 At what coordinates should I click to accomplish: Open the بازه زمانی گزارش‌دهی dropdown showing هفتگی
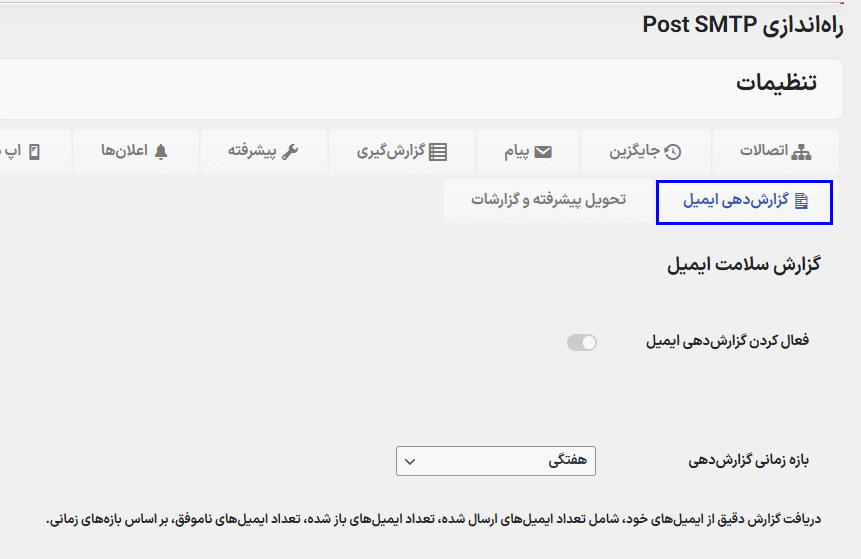point(495,461)
